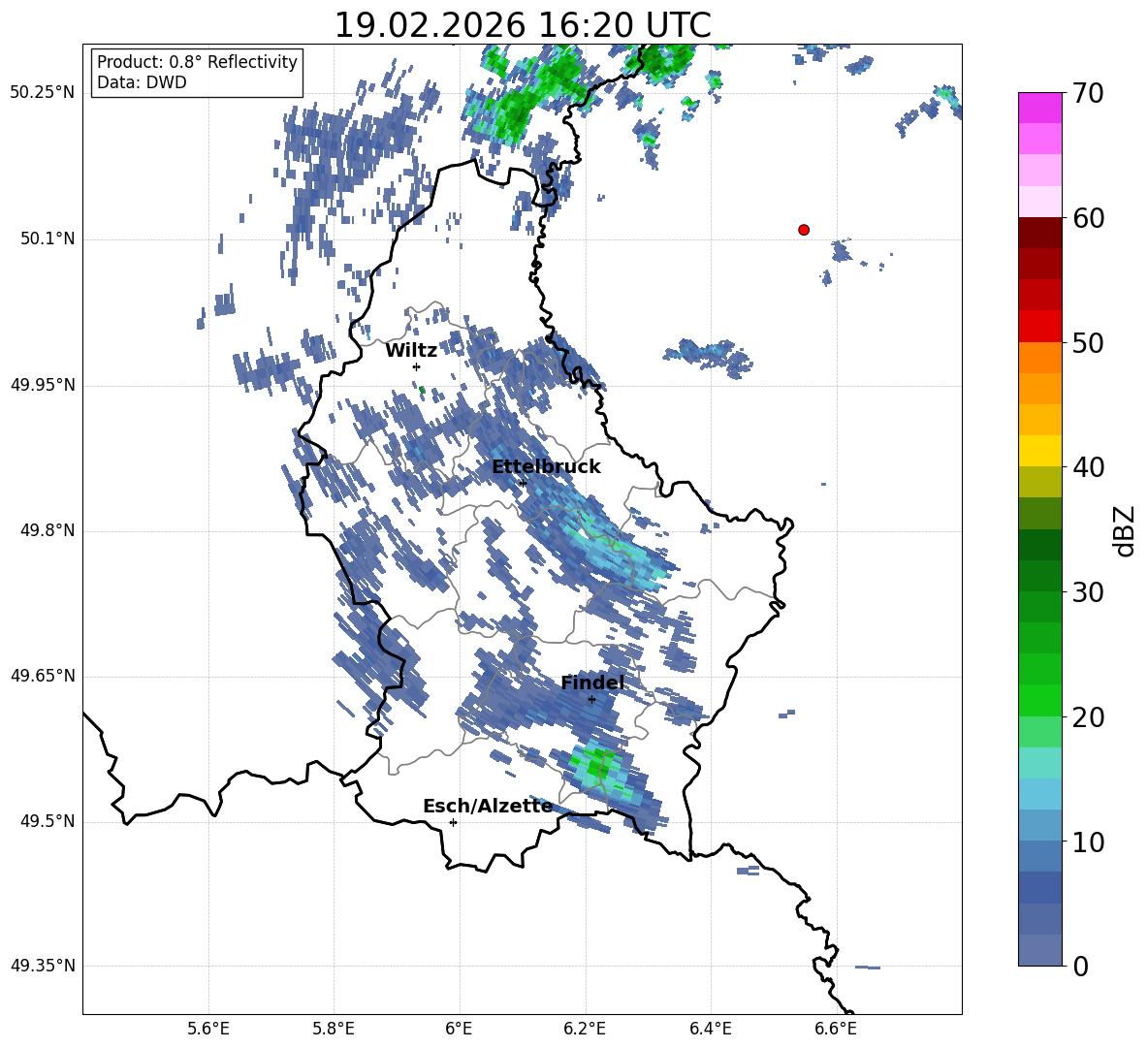Viewport: 1148px width, 1048px height.
Task: Click the yellow colorbar segment at 40
Action: pos(1039,451)
